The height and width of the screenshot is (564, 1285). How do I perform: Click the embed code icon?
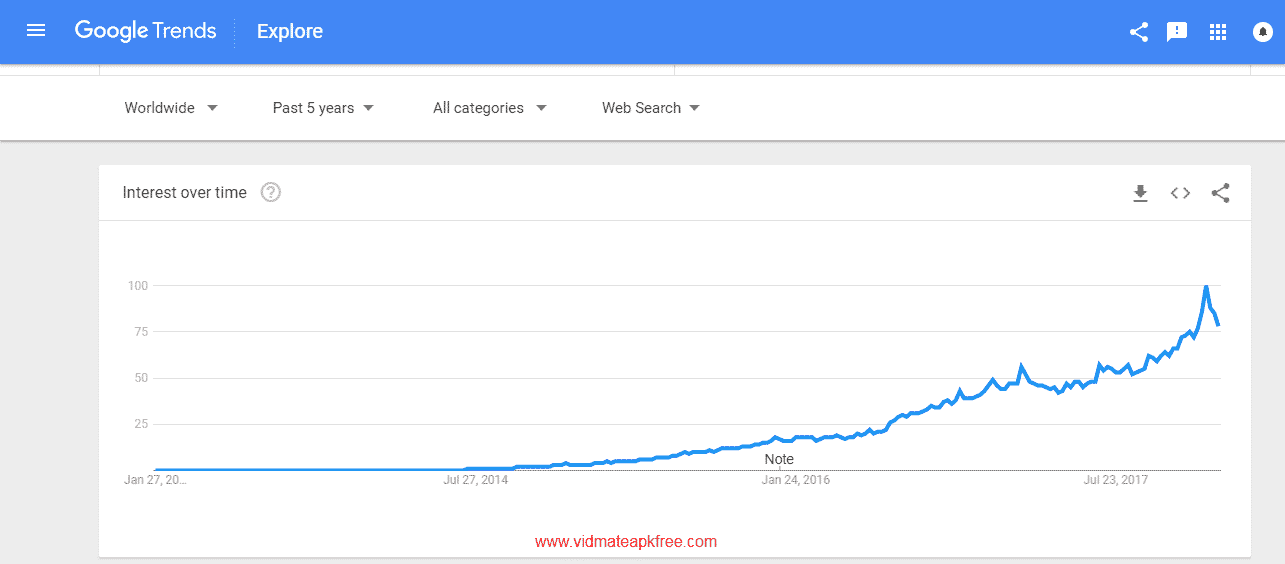(x=1180, y=193)
